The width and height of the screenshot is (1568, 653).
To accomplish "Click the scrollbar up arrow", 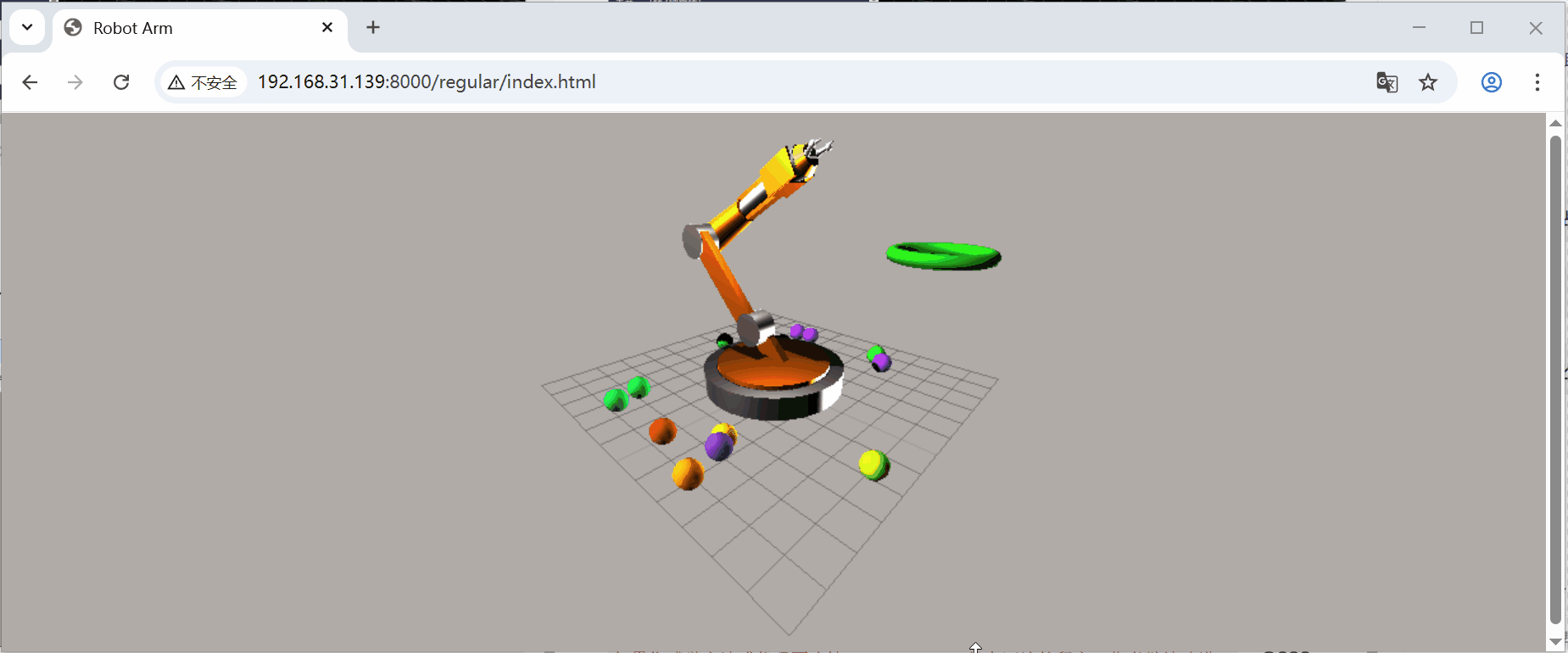I will tap(1555, 123).
